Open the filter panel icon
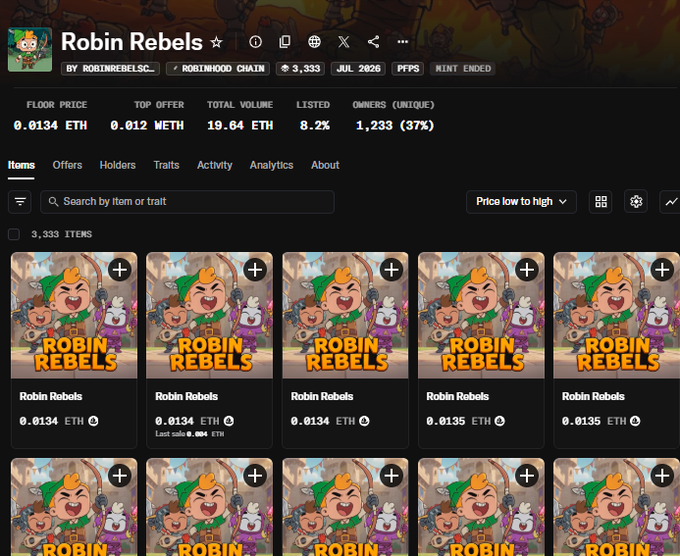680x556 pixels. [x=20, y=202]
